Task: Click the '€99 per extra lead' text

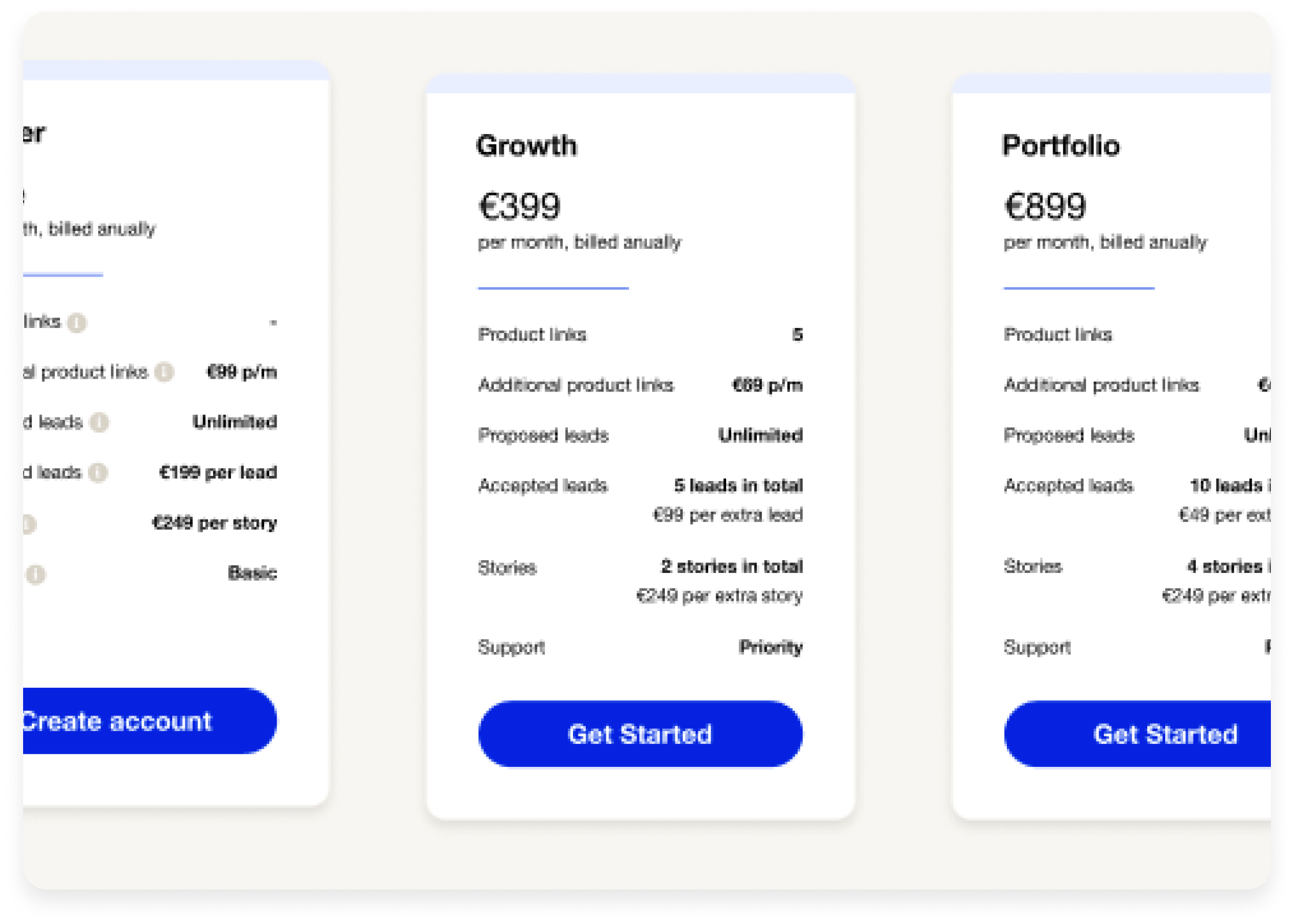Action: click(727, 514)
